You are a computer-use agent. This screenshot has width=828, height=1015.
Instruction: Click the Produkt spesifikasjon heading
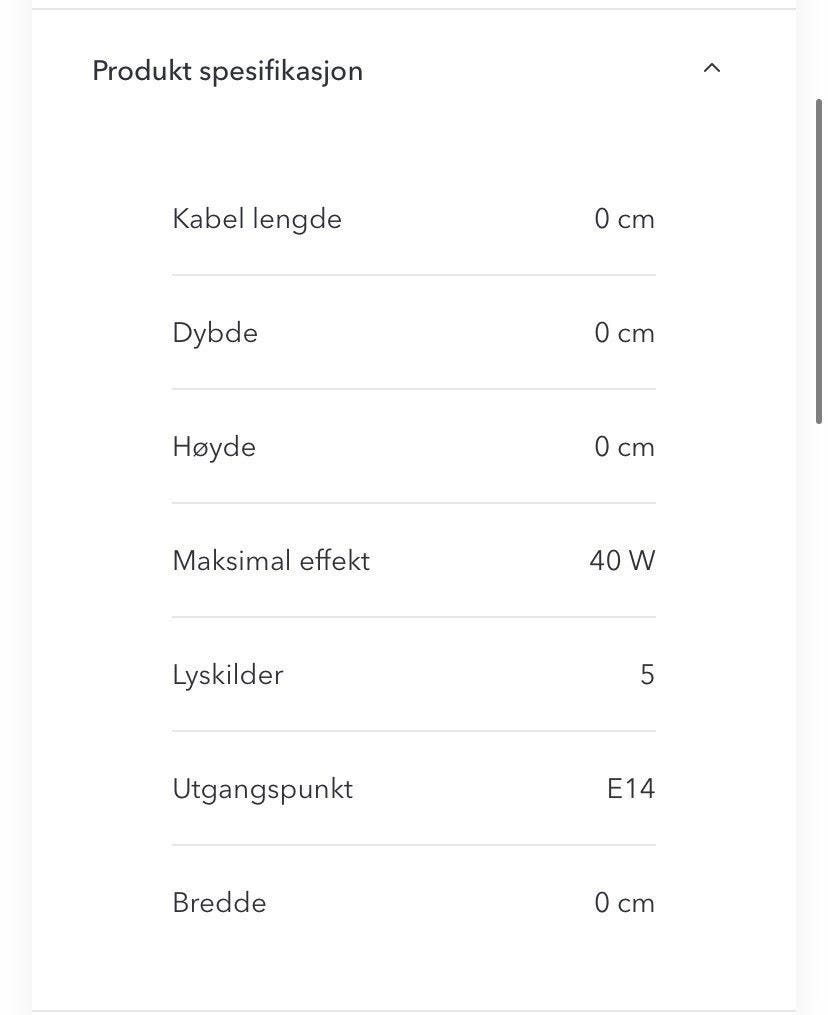click(x=227, y=71)
